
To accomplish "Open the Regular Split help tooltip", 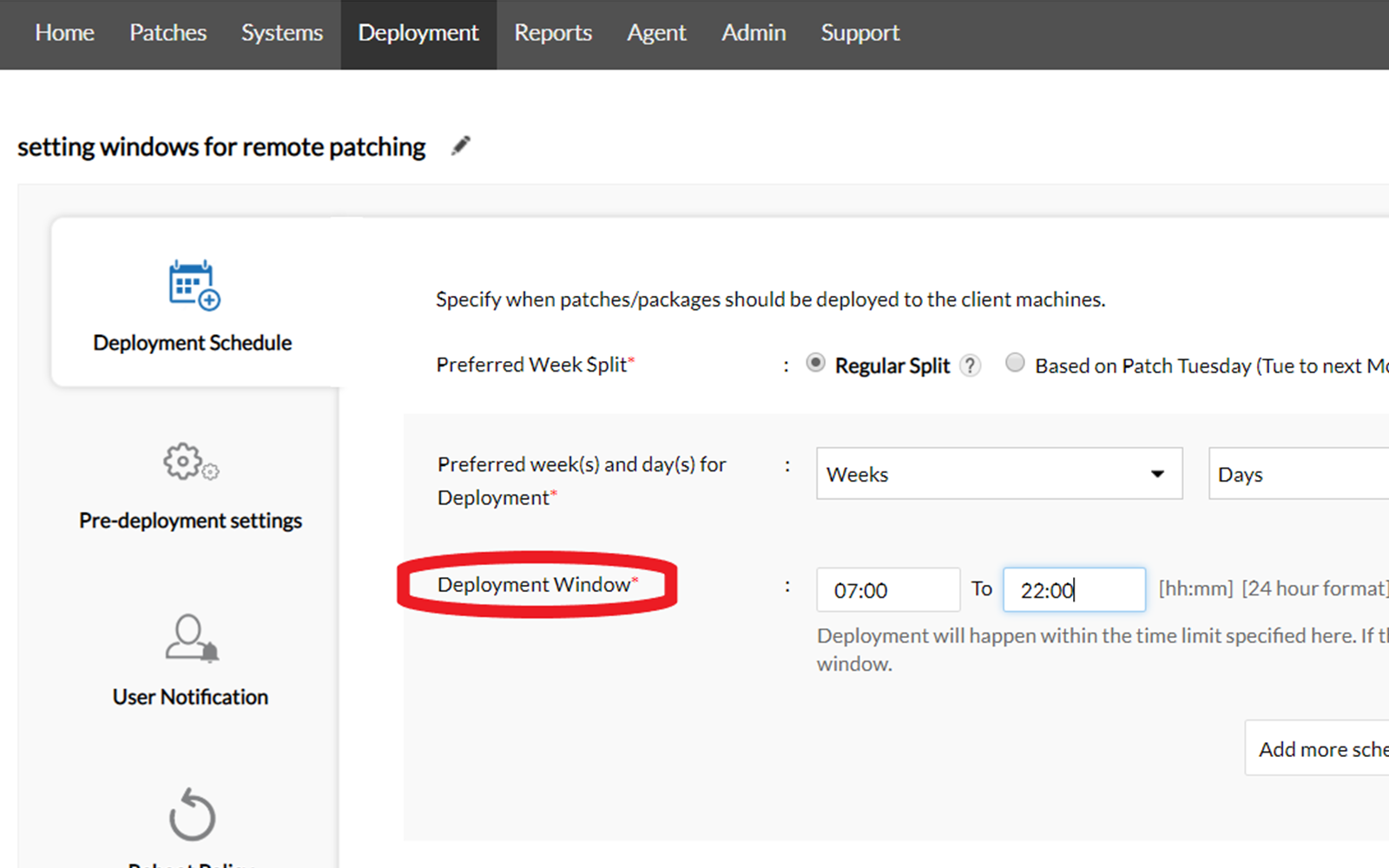I will 970,365.
